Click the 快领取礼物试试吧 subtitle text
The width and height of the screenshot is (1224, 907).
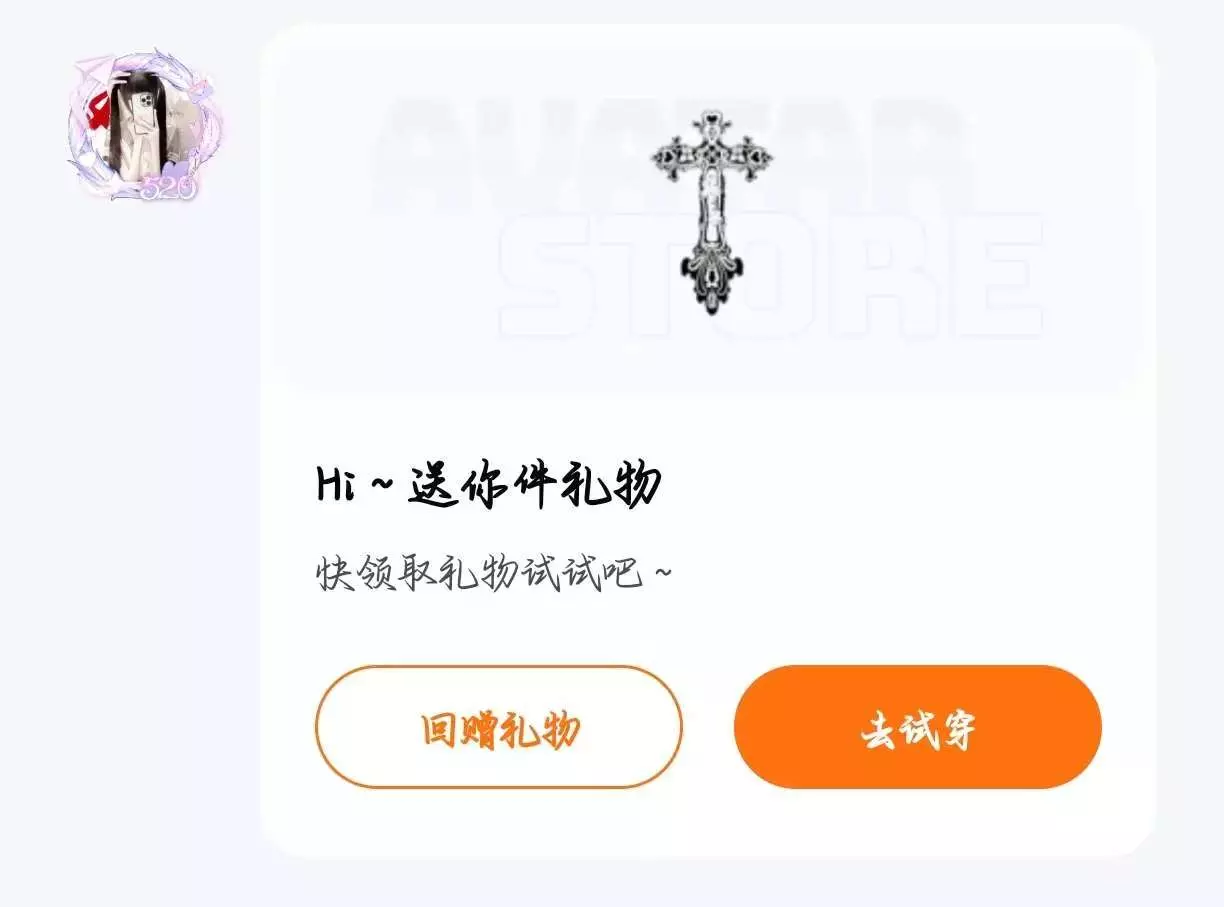pos(494,575)
